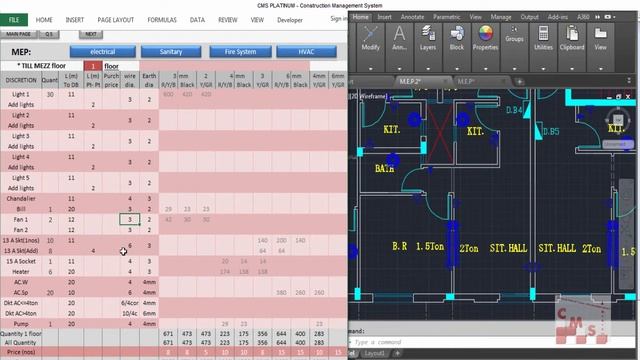640x360 pixels.
Task: Click the Pump row label
Action: pos(21,324)
